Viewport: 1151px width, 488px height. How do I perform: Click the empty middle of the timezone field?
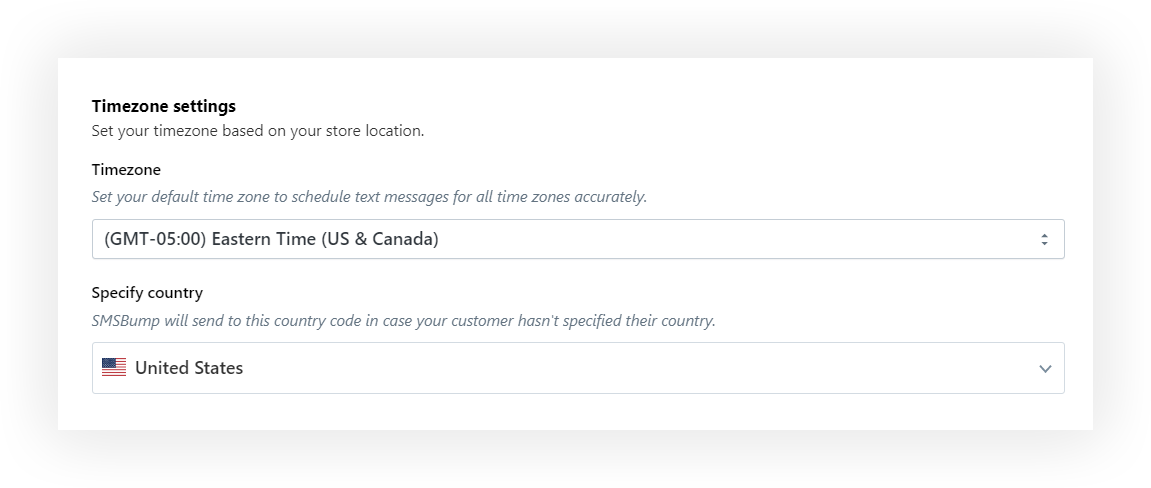[x=734, y=239]
